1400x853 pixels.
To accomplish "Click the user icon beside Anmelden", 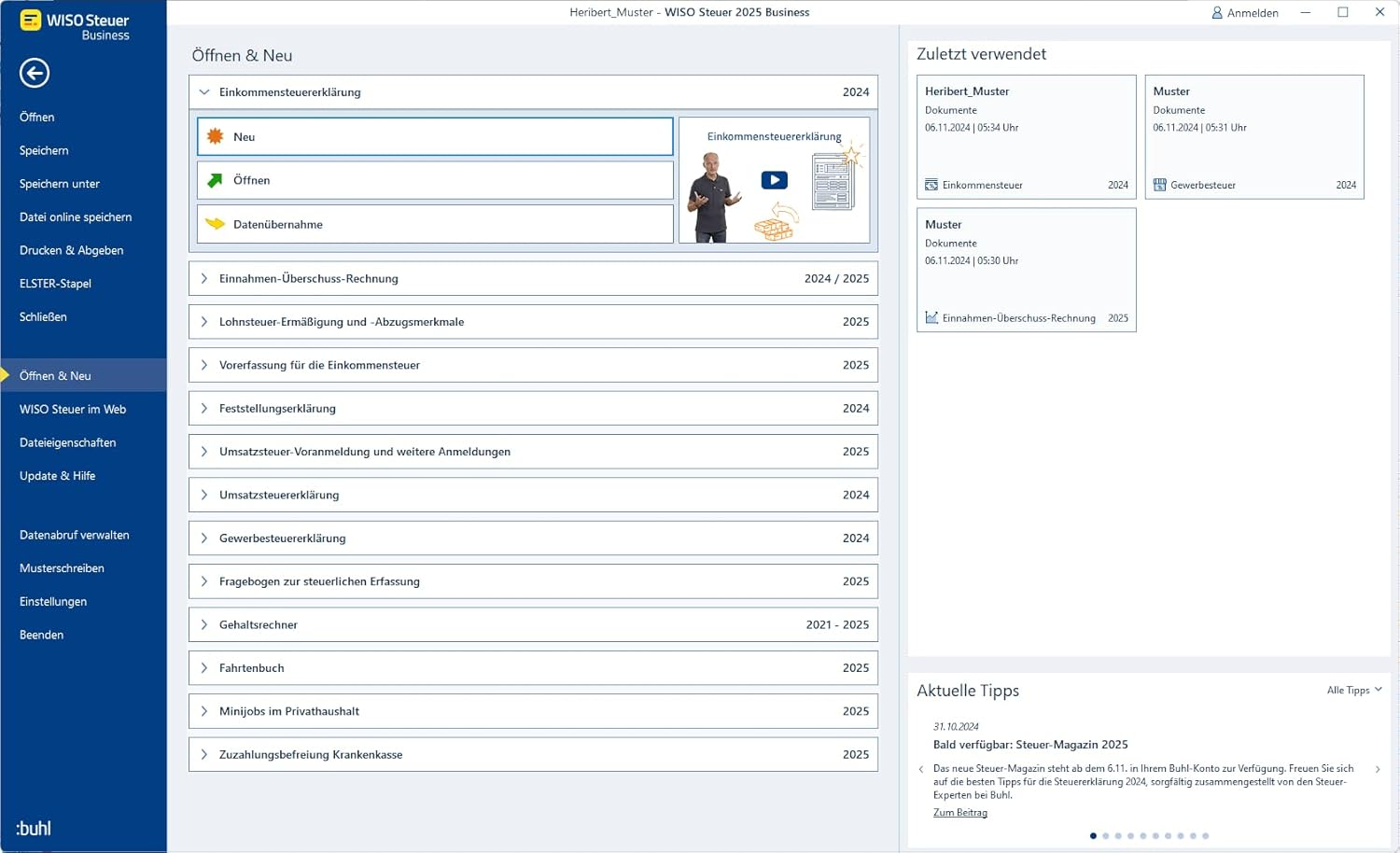I will click(1217, 13).
